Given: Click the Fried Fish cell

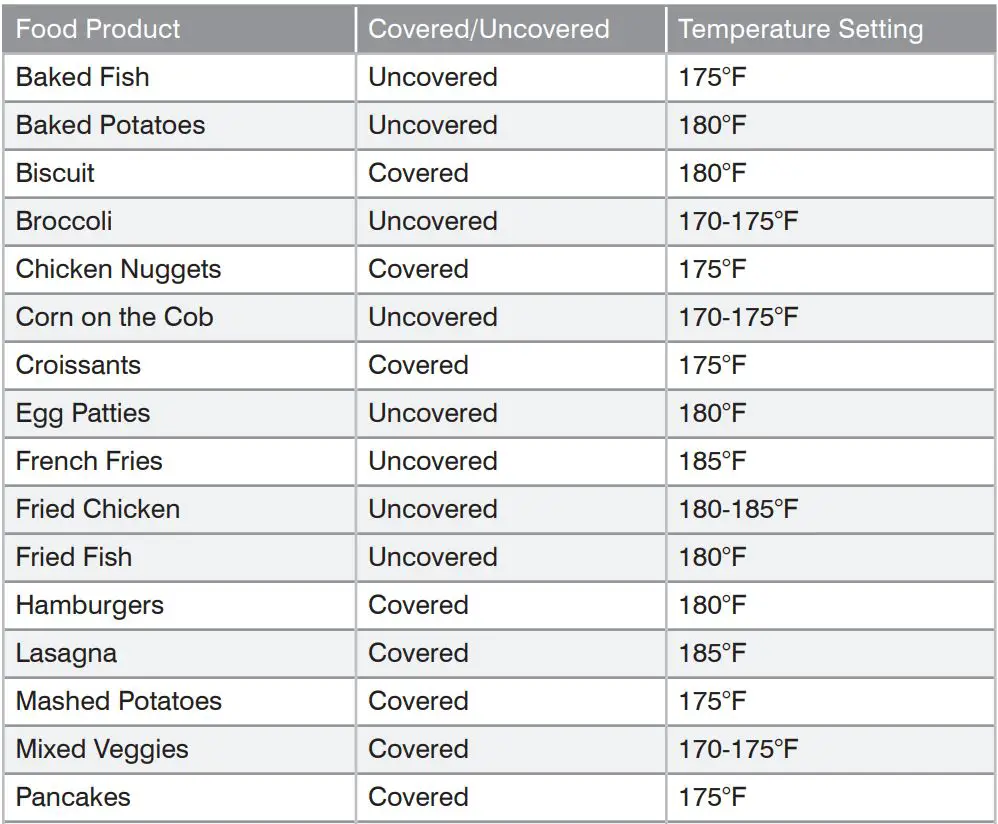Looking at the screenshot, I should [74, 557].
